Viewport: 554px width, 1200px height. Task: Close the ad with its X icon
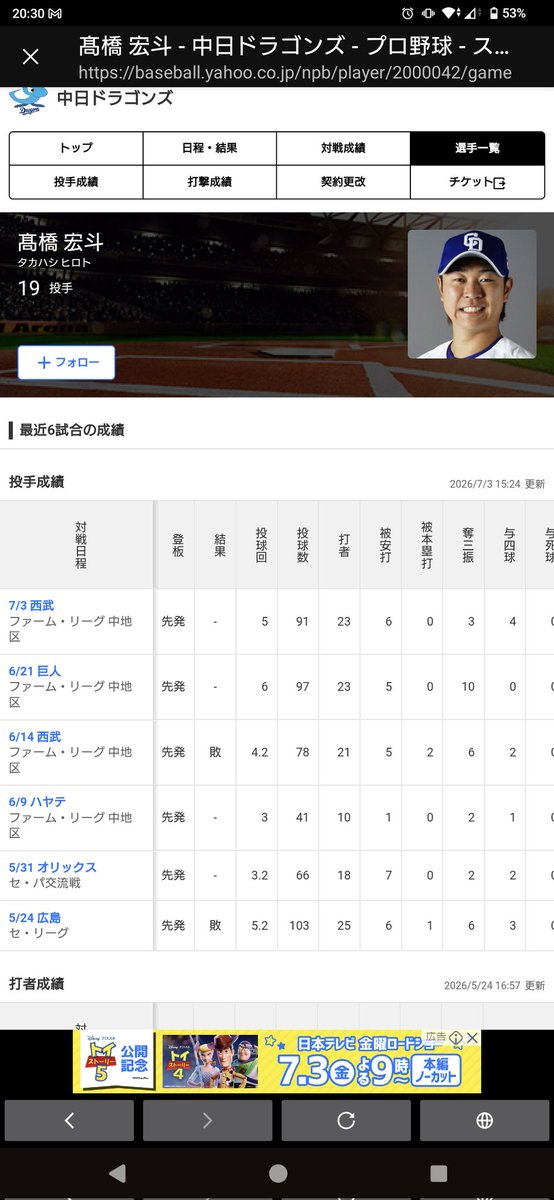[x=472, y=1038]
